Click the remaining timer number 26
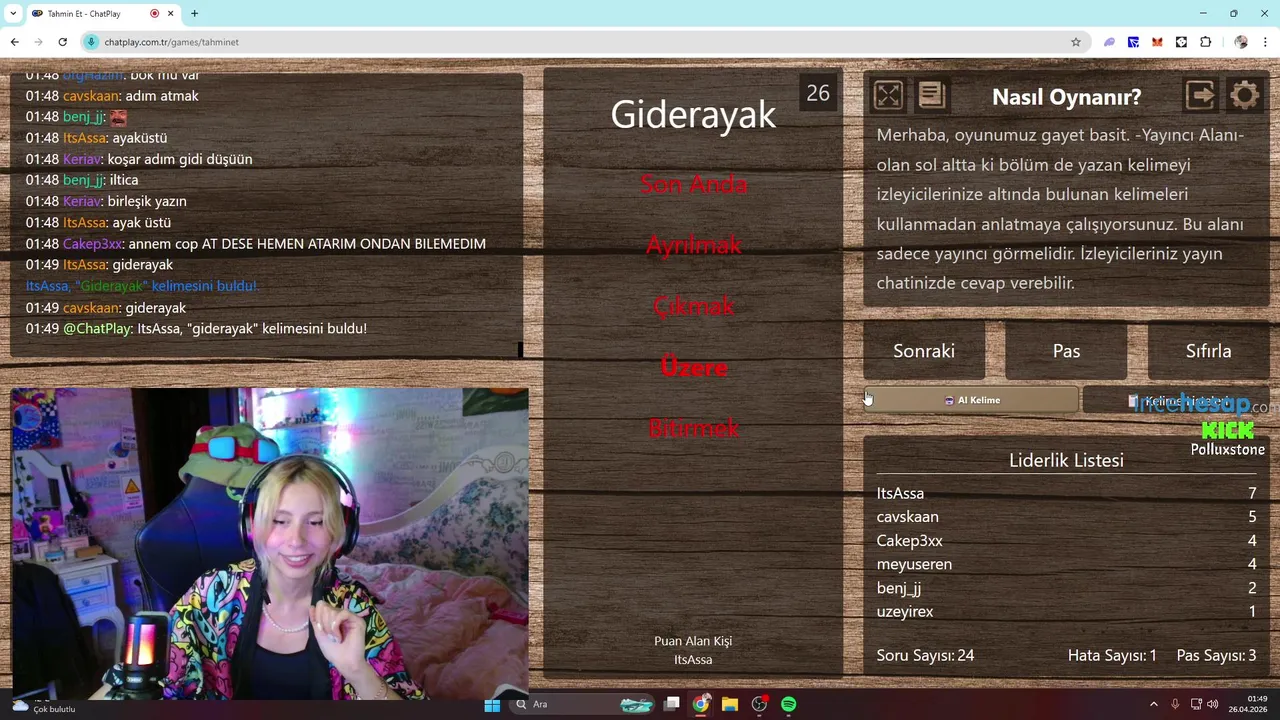1280x720 pixels. pyautogui.click(x=818, y=93)
